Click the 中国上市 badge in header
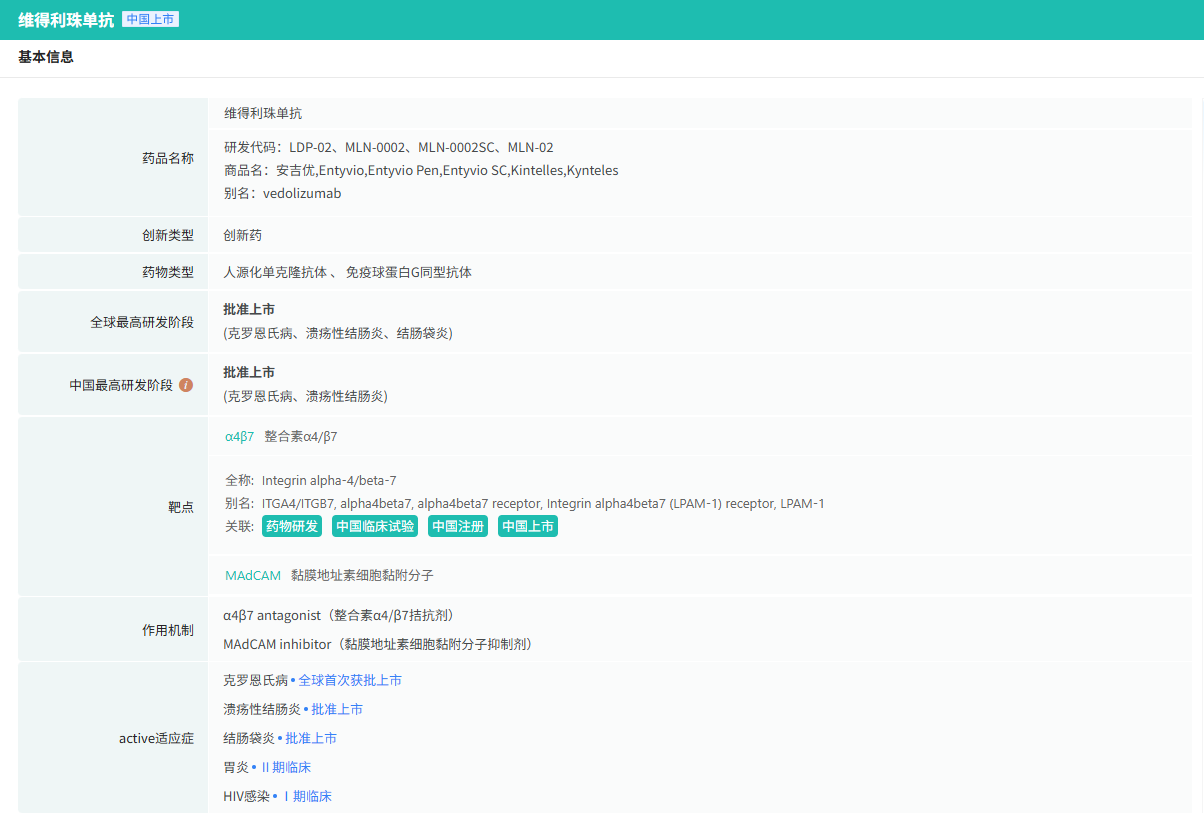 coord(150,19)
